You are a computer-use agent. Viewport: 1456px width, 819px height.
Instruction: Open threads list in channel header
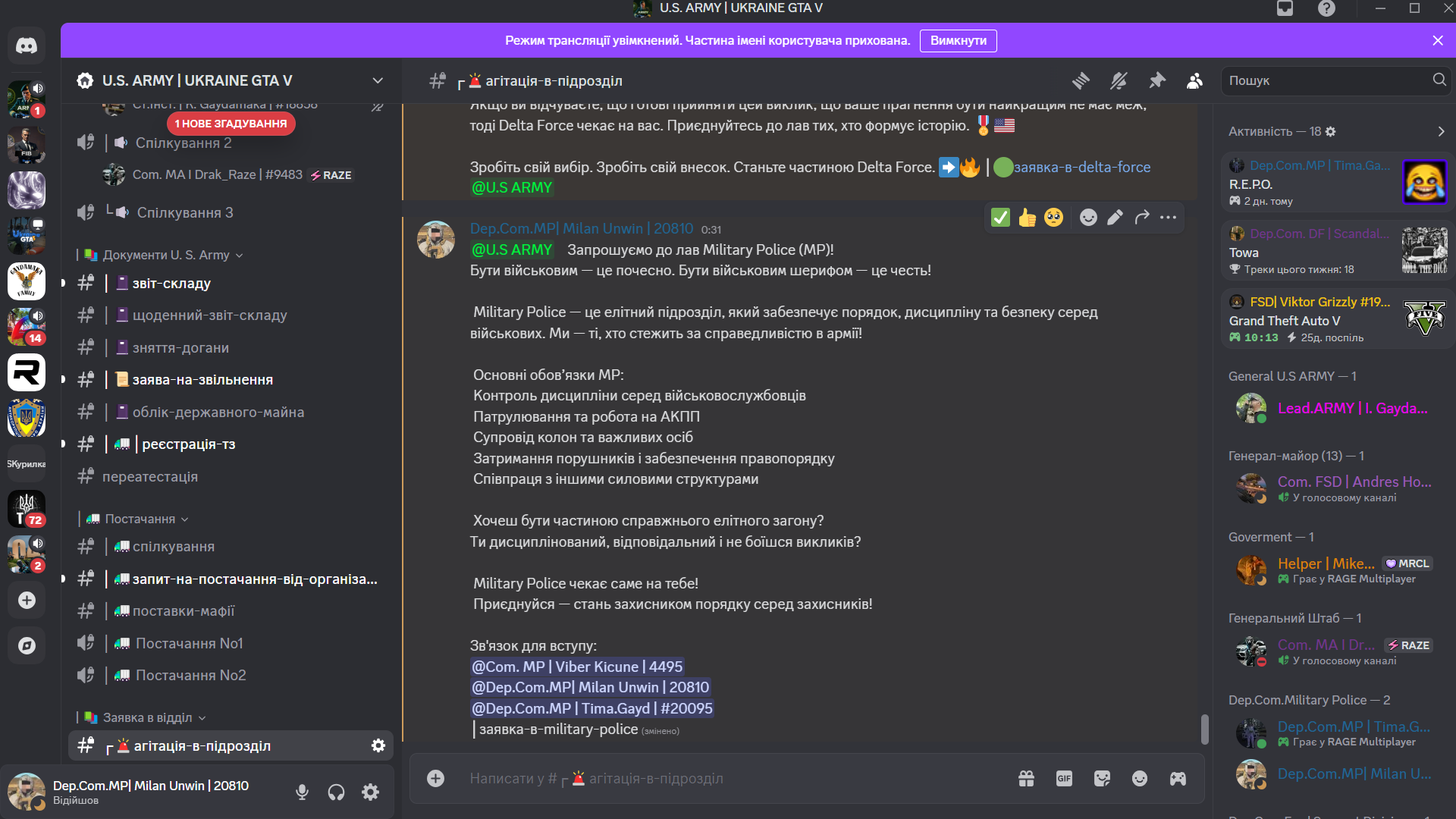point(1081,80)
